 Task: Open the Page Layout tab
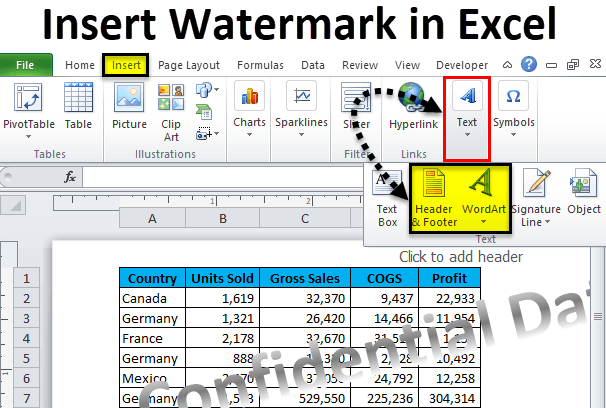coord(189,65)
